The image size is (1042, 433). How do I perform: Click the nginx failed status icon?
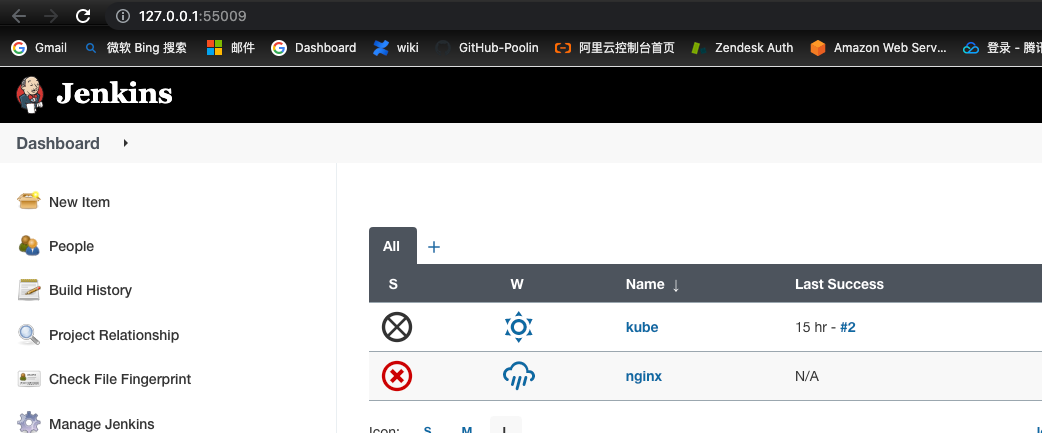(397, 377)
